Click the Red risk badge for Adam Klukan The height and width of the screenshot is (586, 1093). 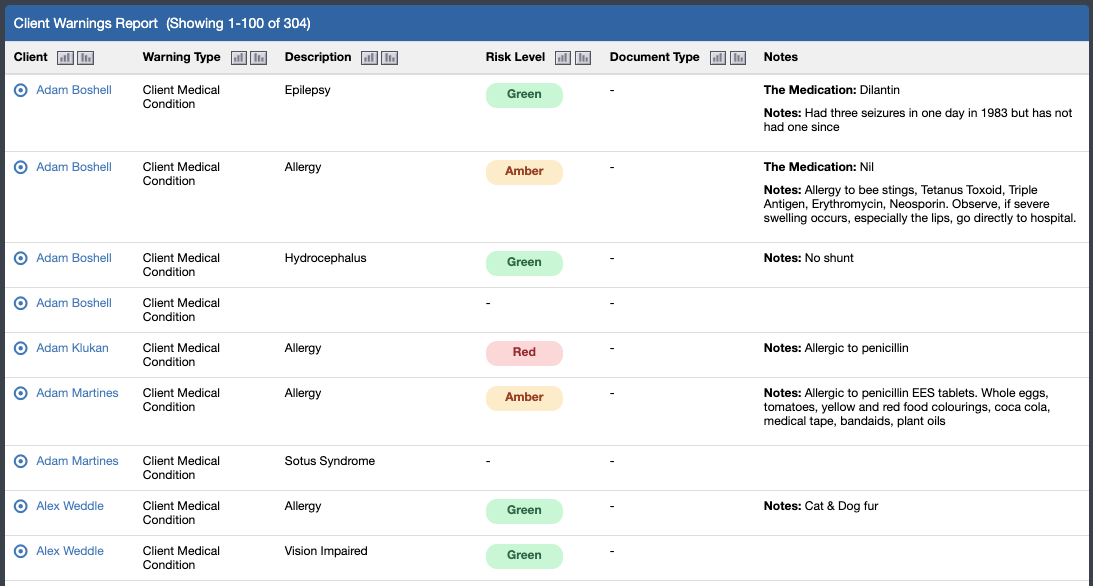pos(524,353)
